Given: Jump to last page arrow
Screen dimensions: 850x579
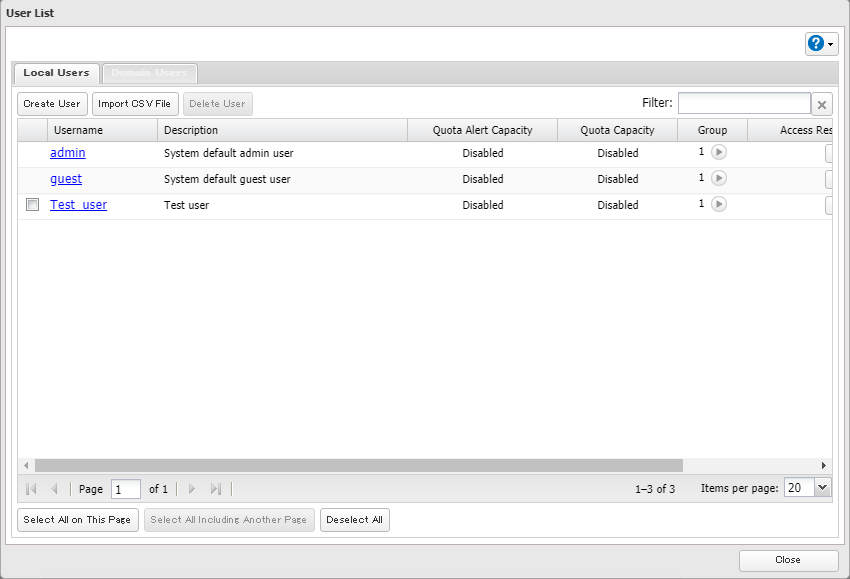Looking at the screenshot, I should coord(215,489).
